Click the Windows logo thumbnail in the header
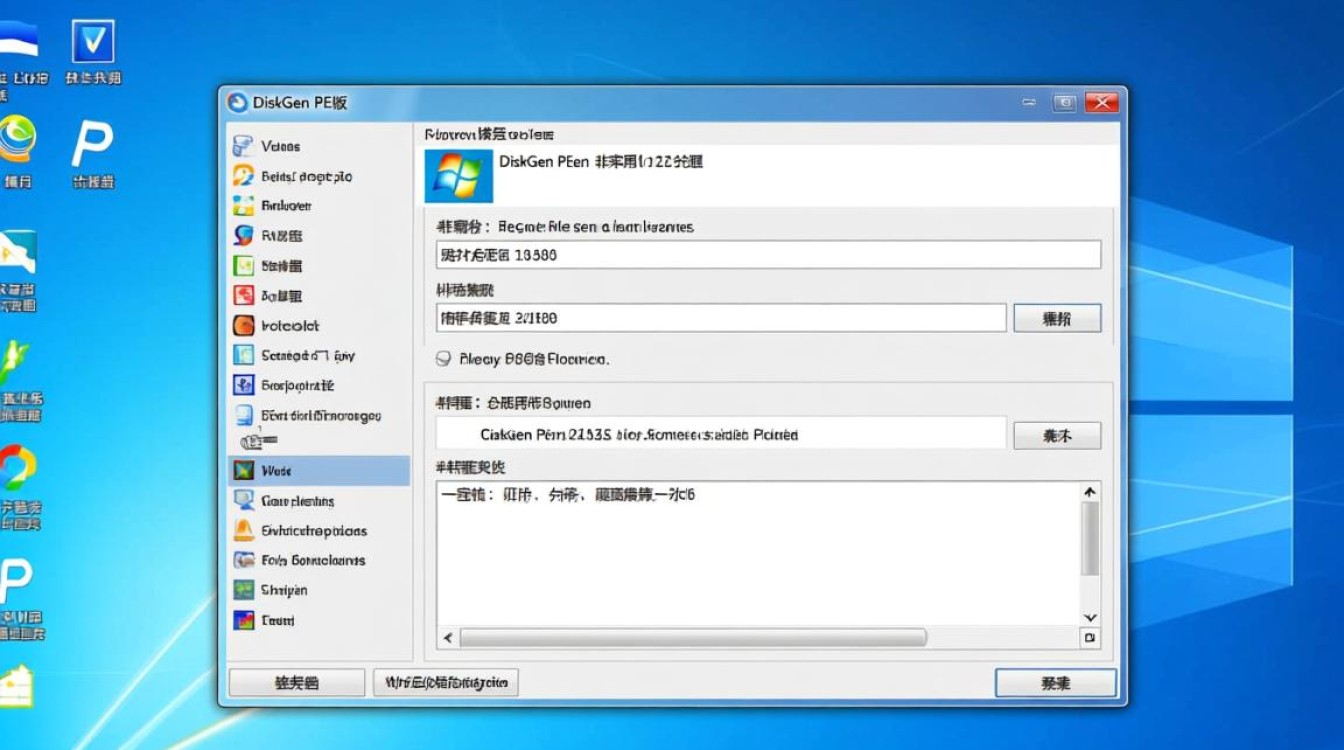Viewport: 1344px width, 750px height. coord(459,176)
